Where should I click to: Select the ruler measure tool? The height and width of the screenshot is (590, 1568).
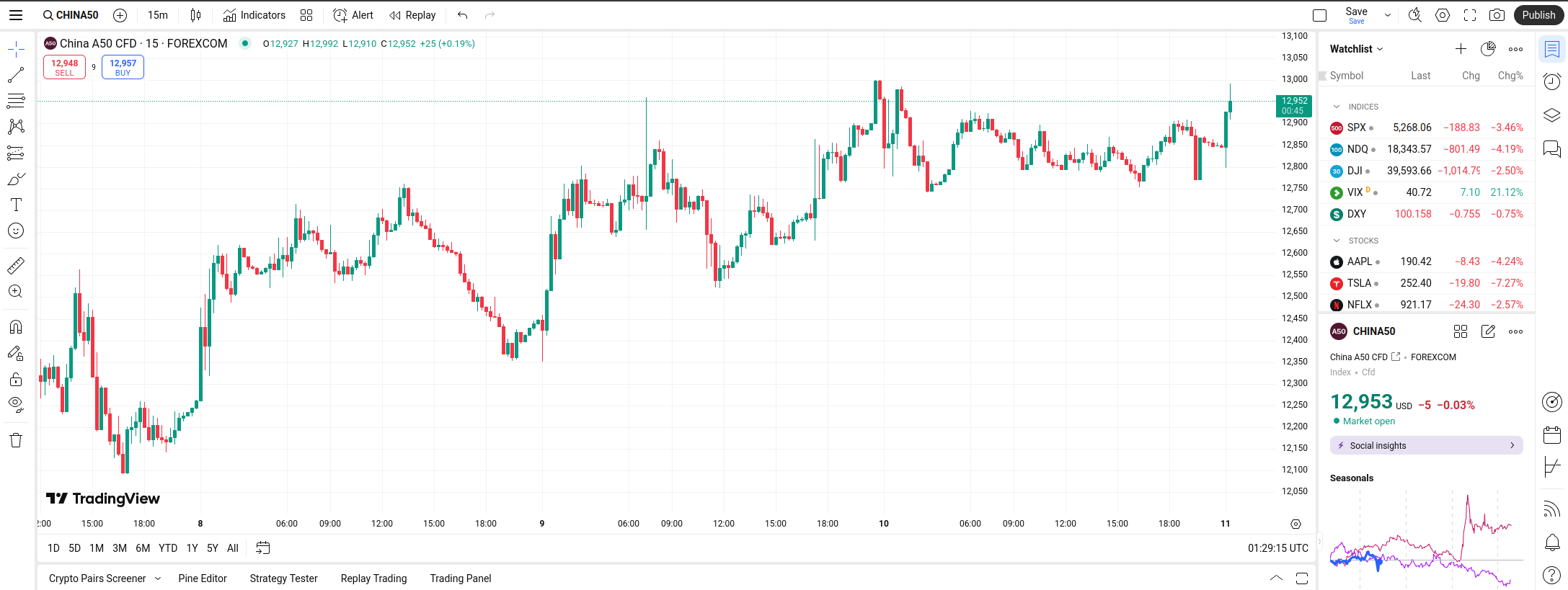coord(16,266)
